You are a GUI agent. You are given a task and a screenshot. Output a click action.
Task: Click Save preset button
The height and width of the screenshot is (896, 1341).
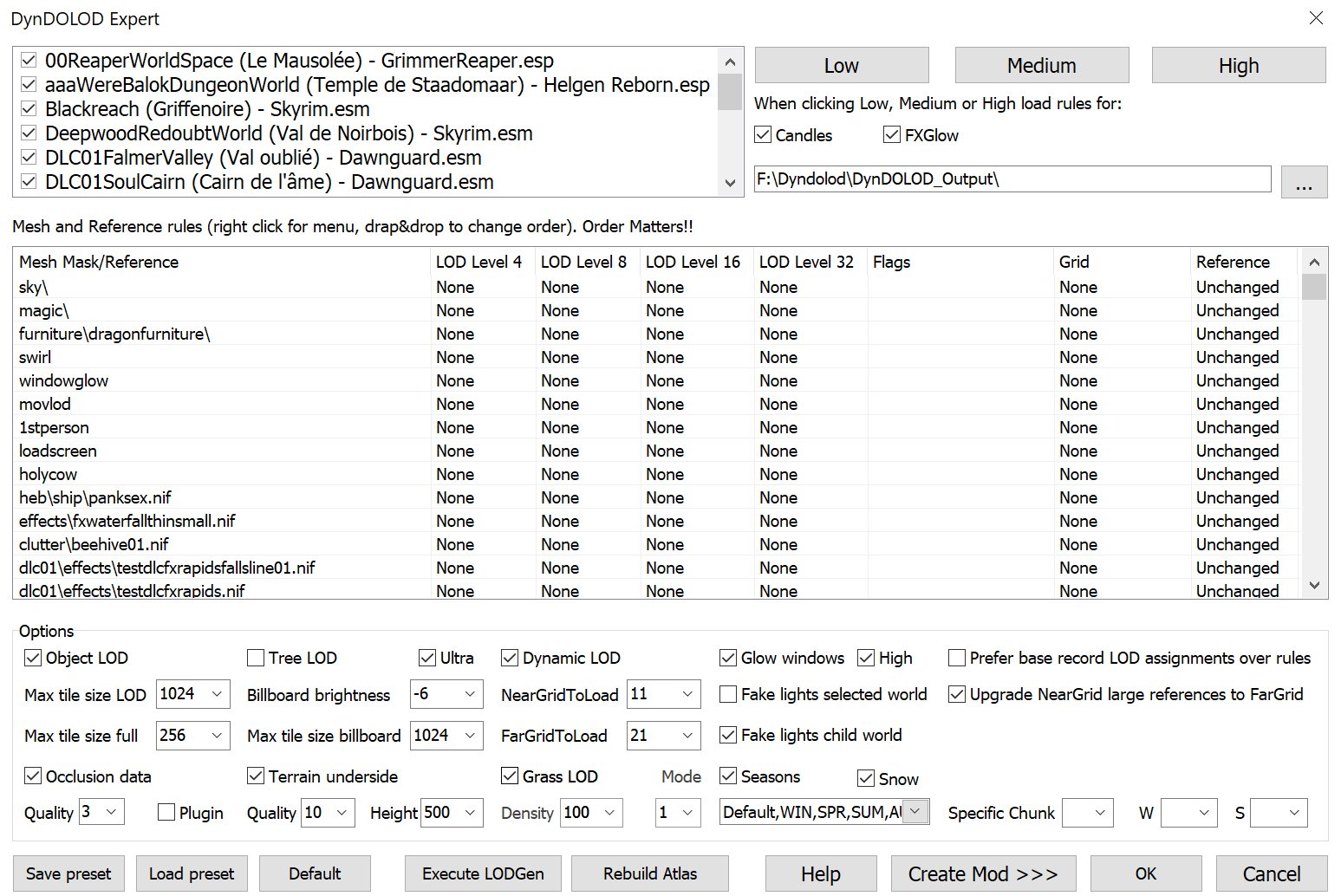pos(68,873)
